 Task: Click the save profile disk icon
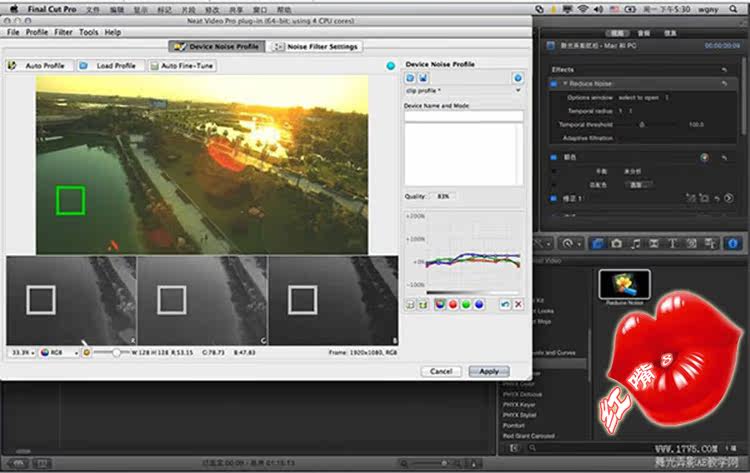click(423, 78)
